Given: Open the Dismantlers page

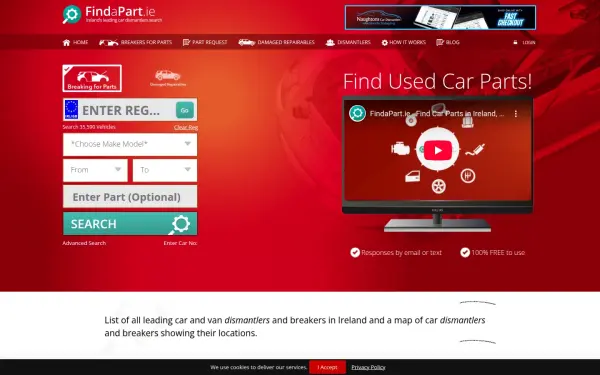Looking at the screenshot, I should 348,42.
